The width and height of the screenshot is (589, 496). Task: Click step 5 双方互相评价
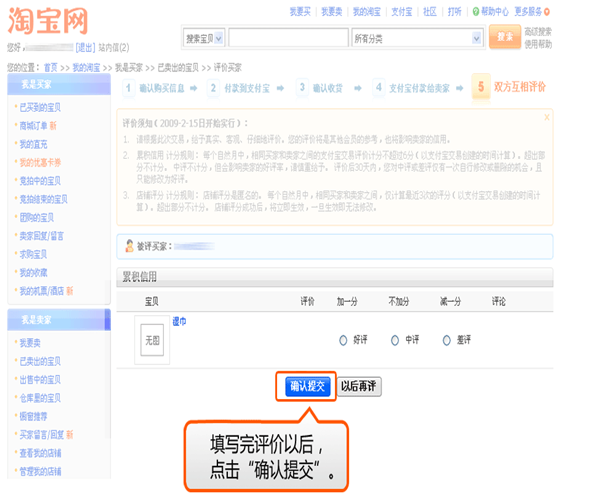click(x=509, y=87)
